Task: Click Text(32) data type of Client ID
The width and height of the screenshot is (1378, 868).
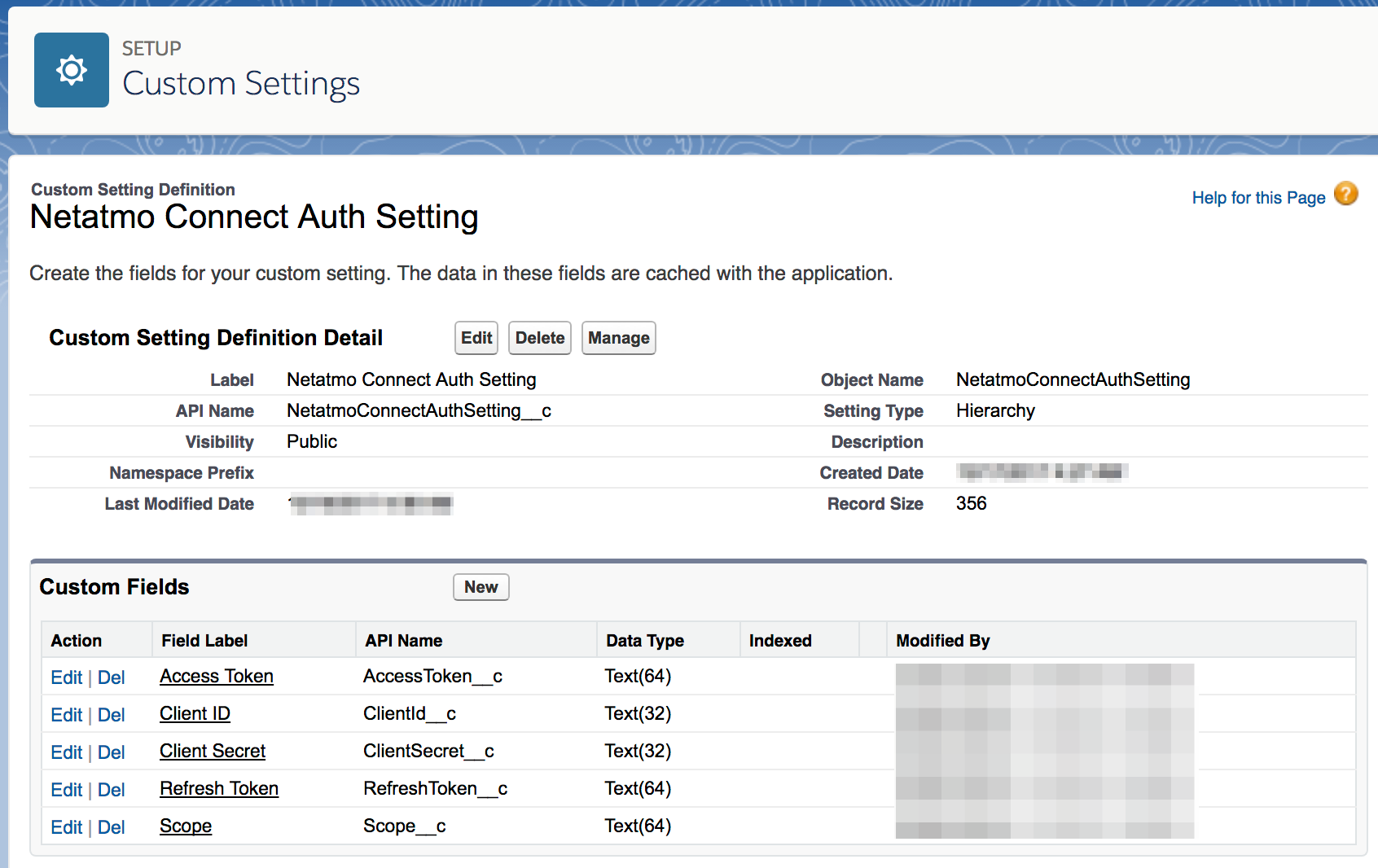Action: pos(638,714)
